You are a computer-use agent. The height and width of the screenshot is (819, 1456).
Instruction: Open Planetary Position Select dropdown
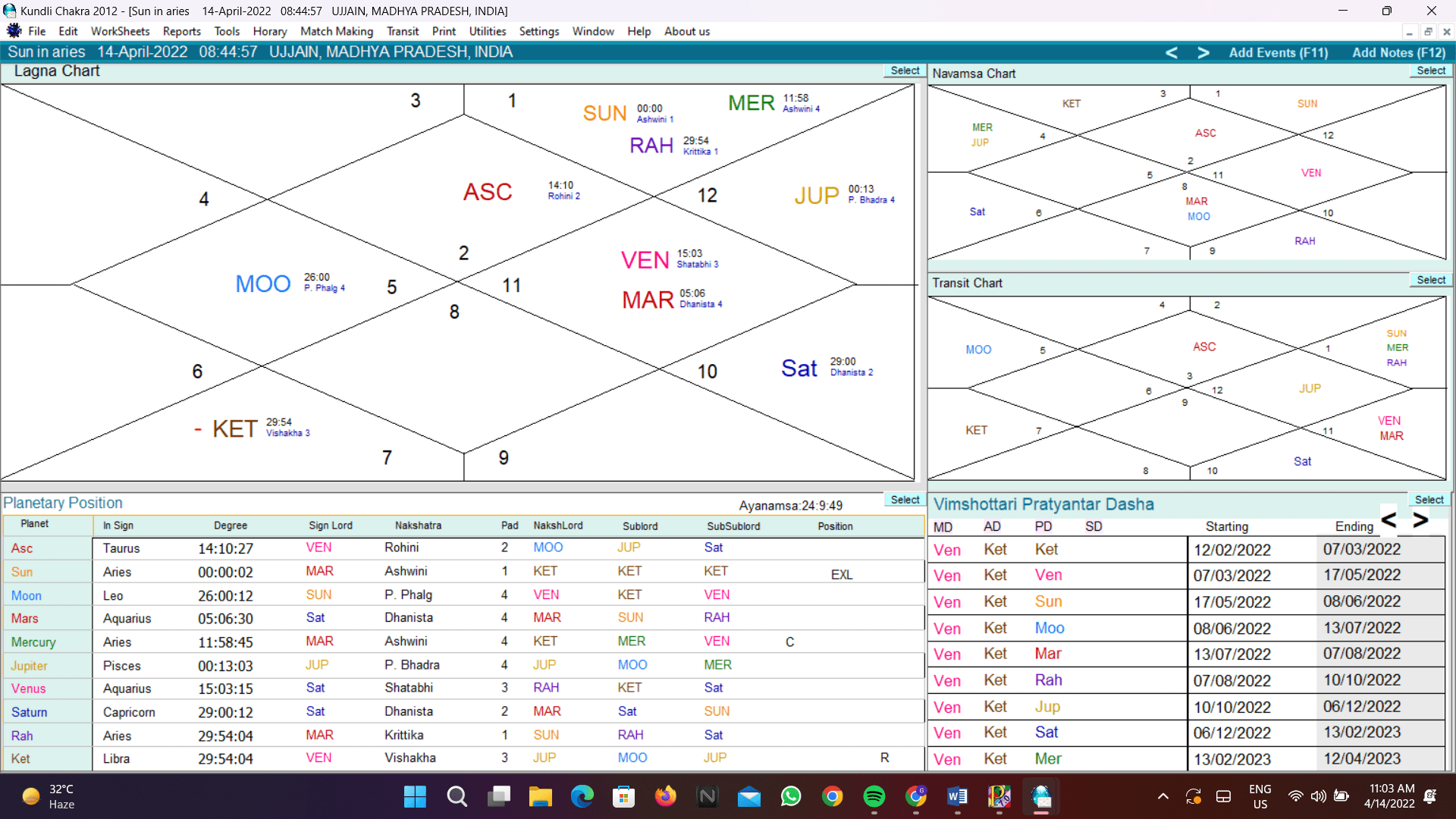pyautogui.click(x=905, y=500)
